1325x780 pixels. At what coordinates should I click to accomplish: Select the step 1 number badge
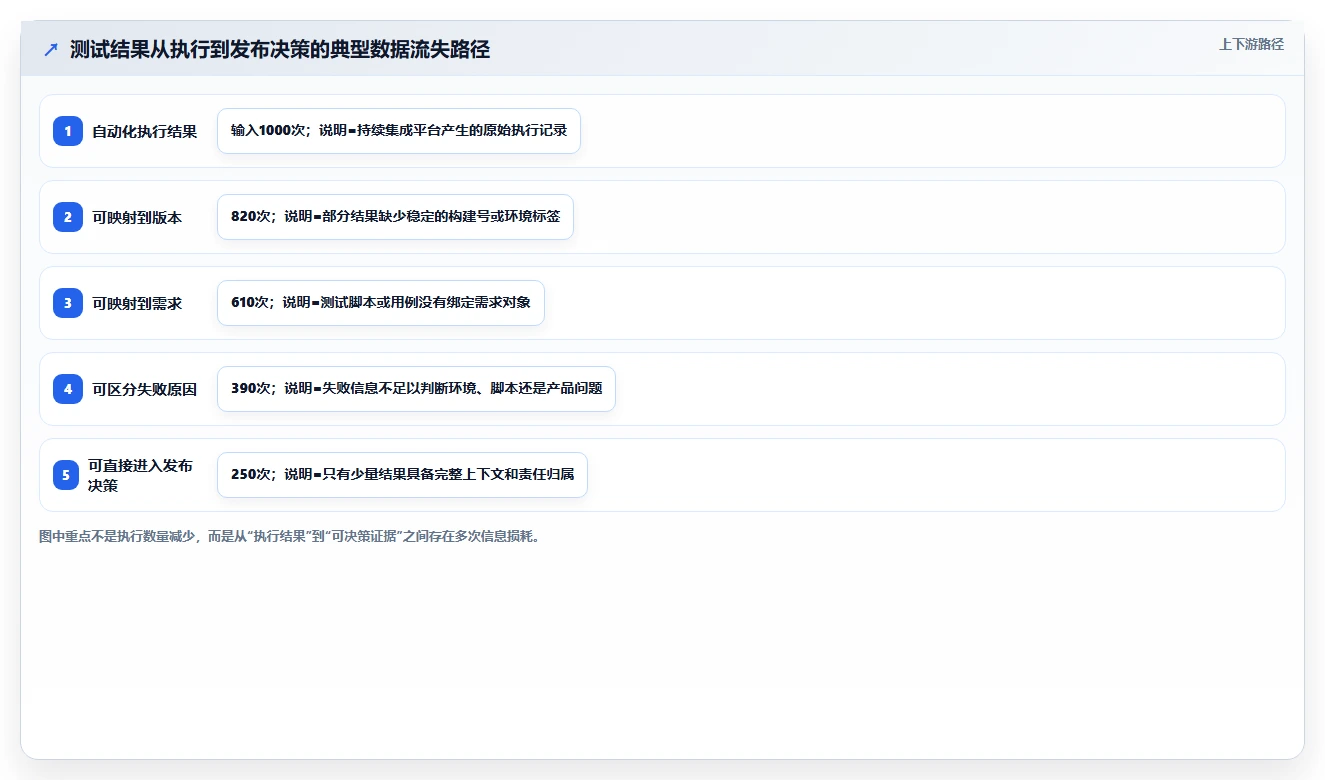(x=68, y=131)
